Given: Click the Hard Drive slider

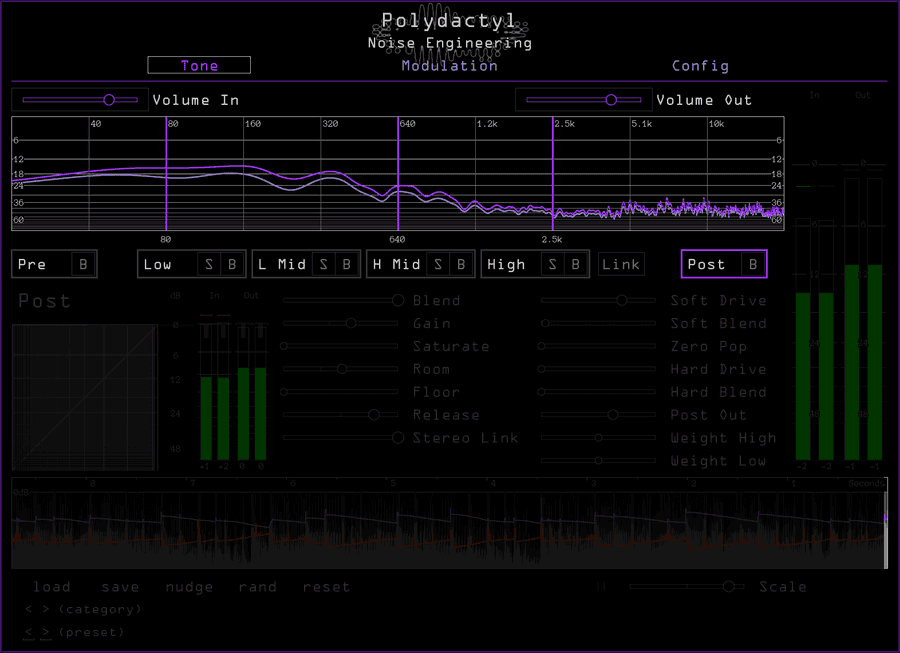Looking at the screenshot, I should pyautogui.click(x=598, y=369).
